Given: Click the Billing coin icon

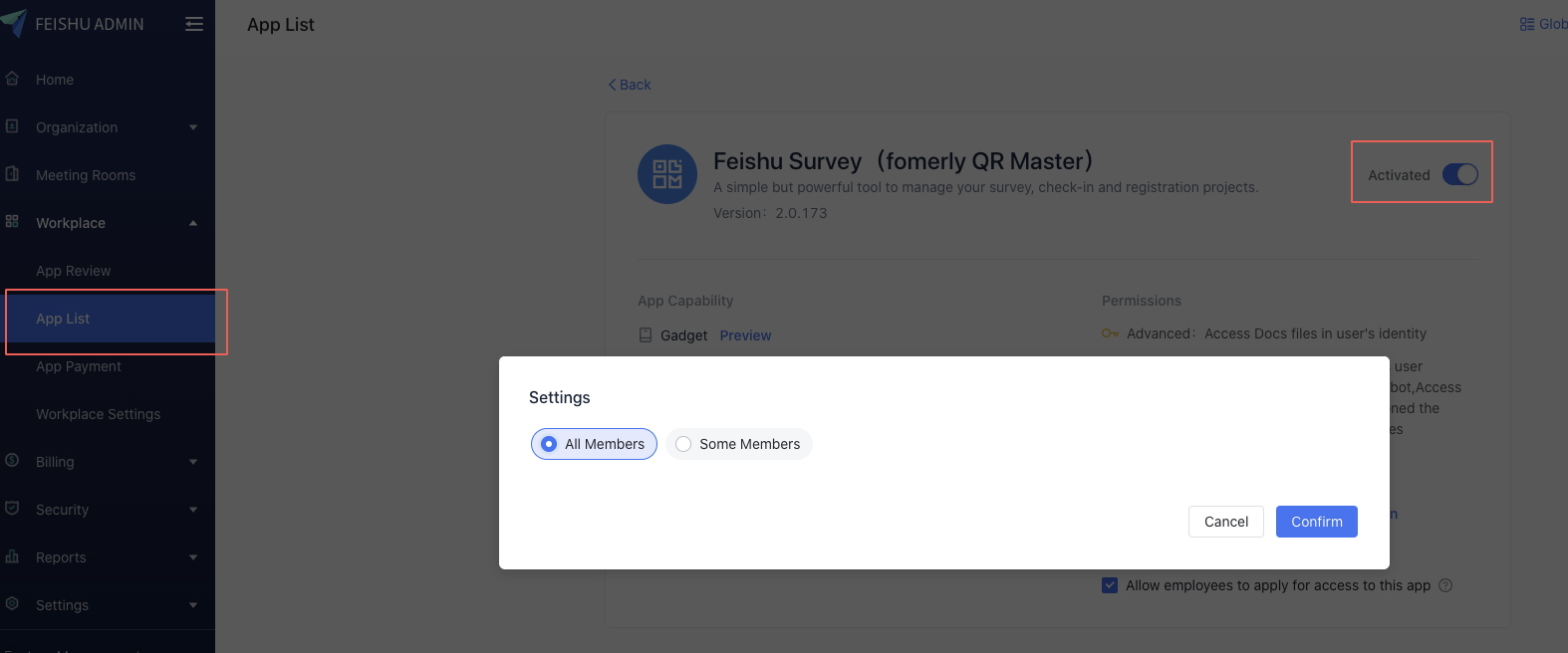Looking at the screenshot, I should point(12,461).
